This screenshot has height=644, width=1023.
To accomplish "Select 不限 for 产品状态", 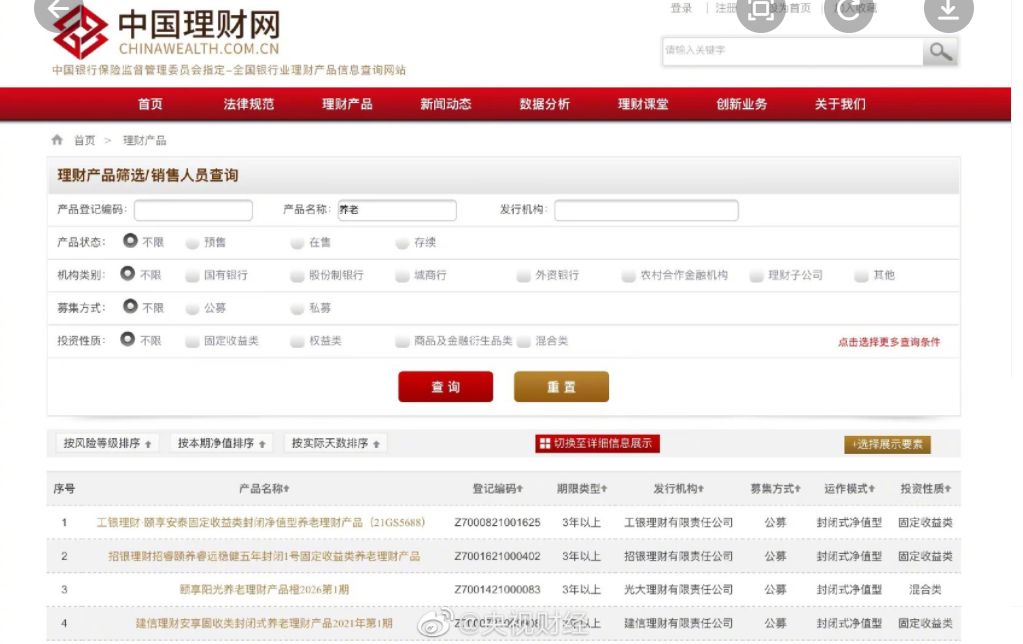I will 130,241.
